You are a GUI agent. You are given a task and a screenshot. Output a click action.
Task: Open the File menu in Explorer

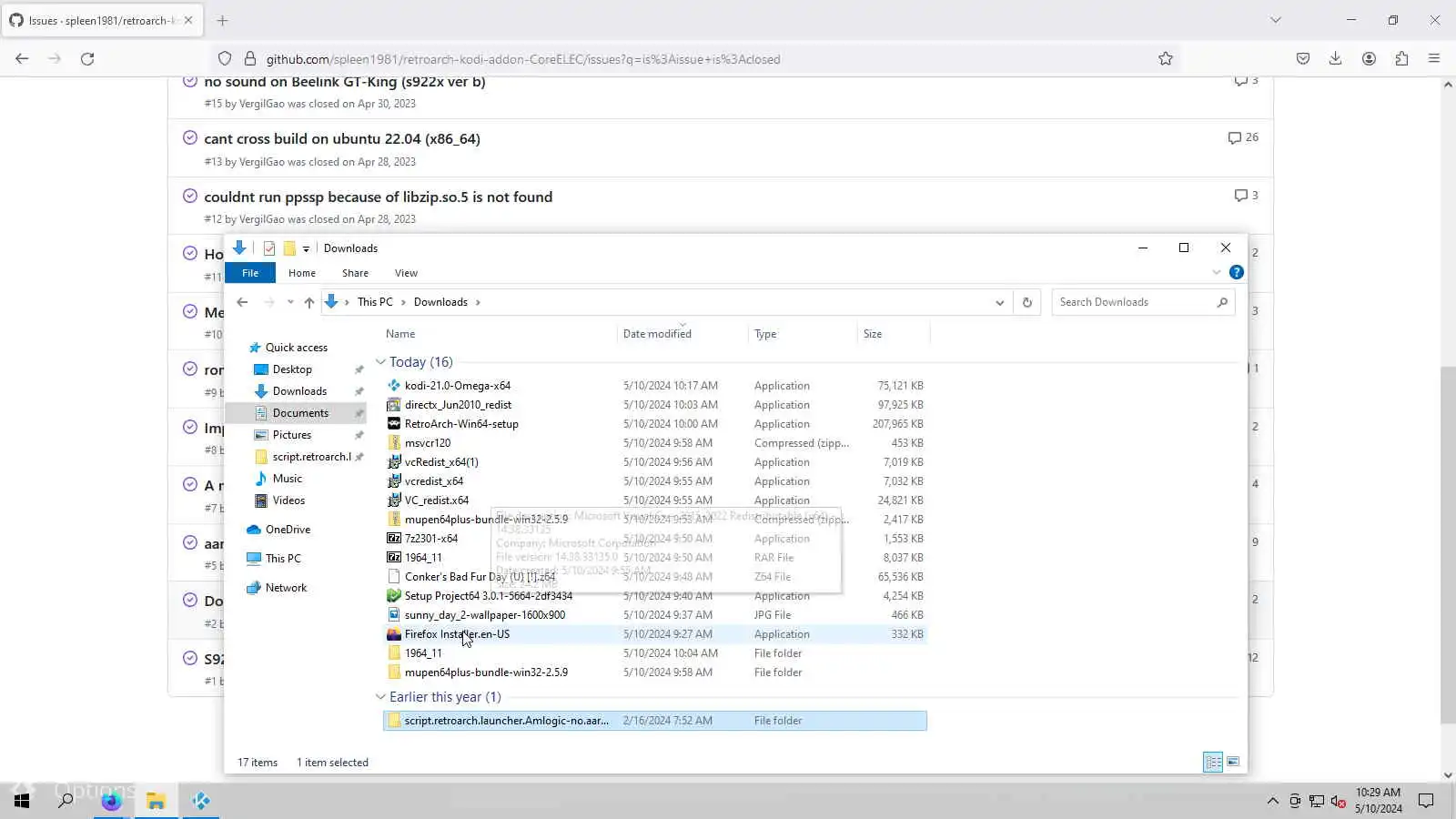pos(250,273)
